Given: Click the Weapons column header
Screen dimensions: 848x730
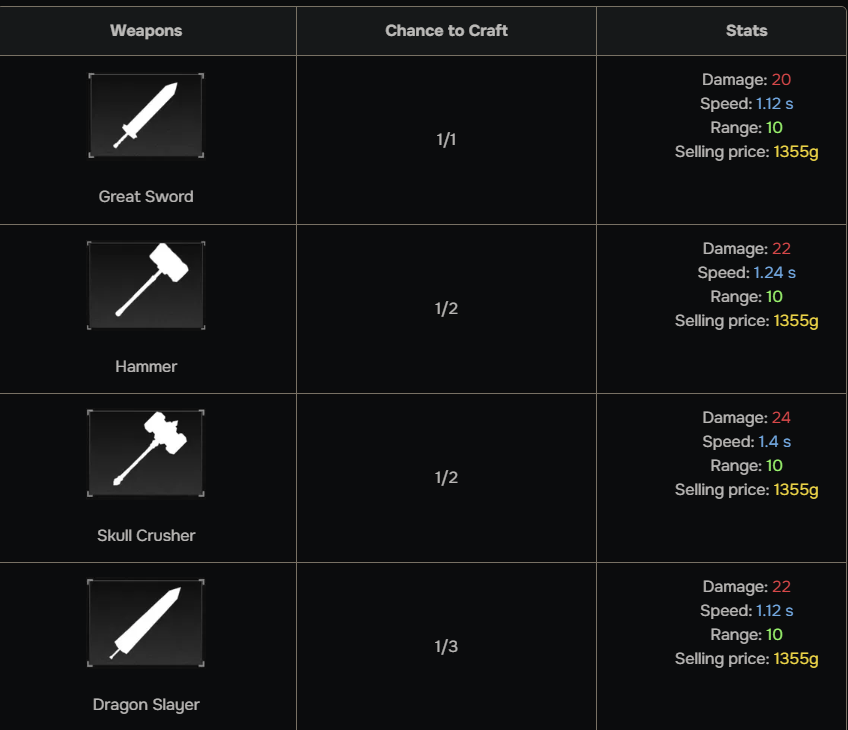Looking at the screenshot, I should (x=146, y=31).
